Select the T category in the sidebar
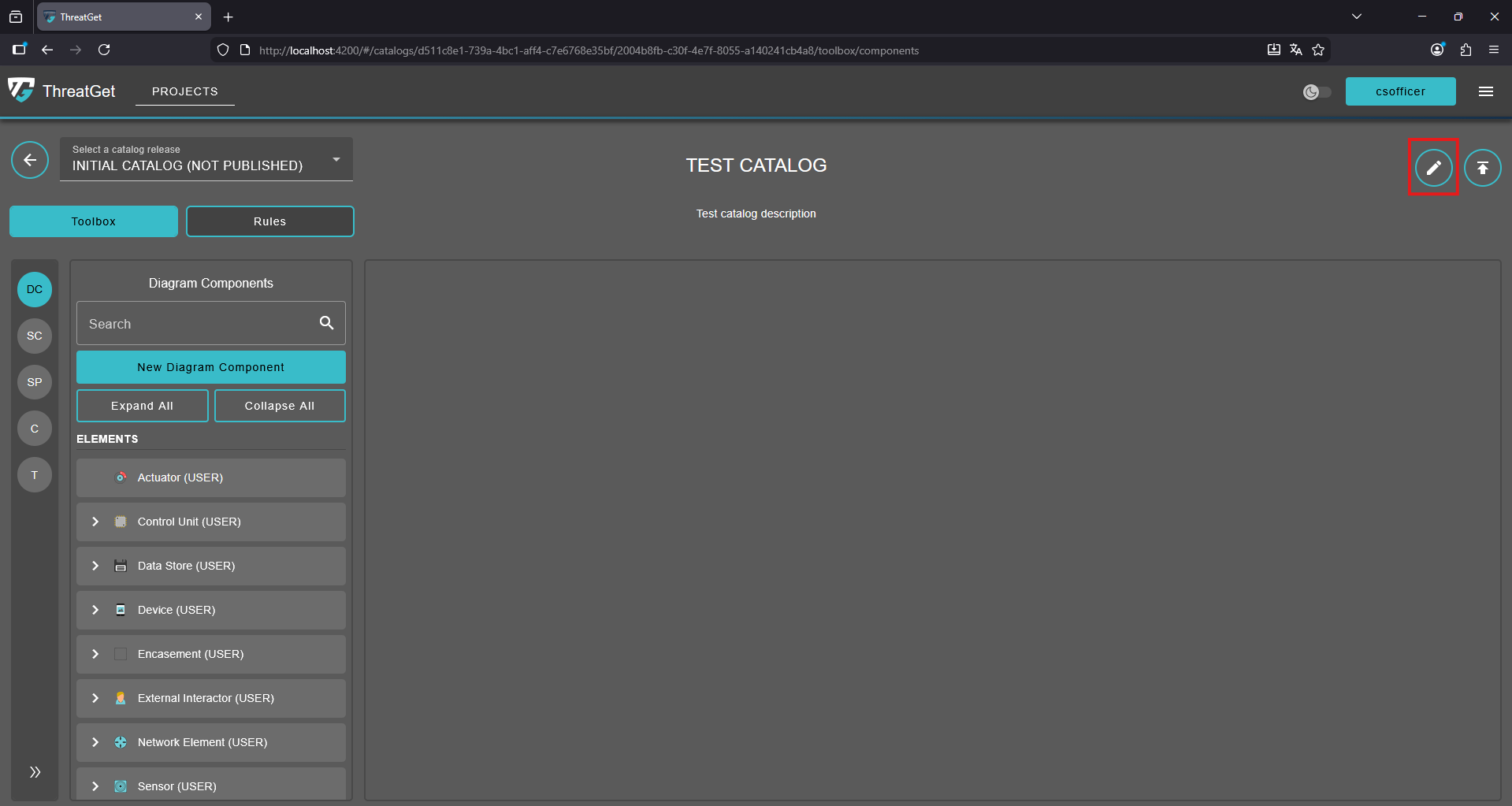This screenshot has width=1512, height=806. point(34,474)
